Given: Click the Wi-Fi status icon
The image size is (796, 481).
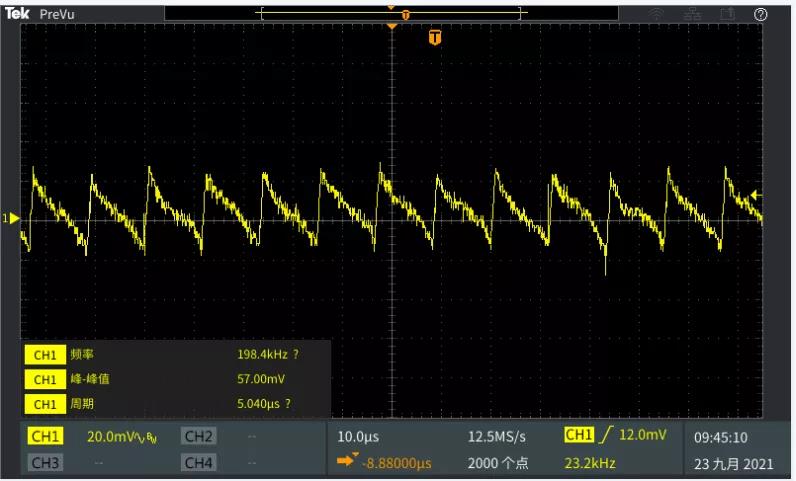Looking at the screenshot, I should pyautogui.click(x=656, y=14).
